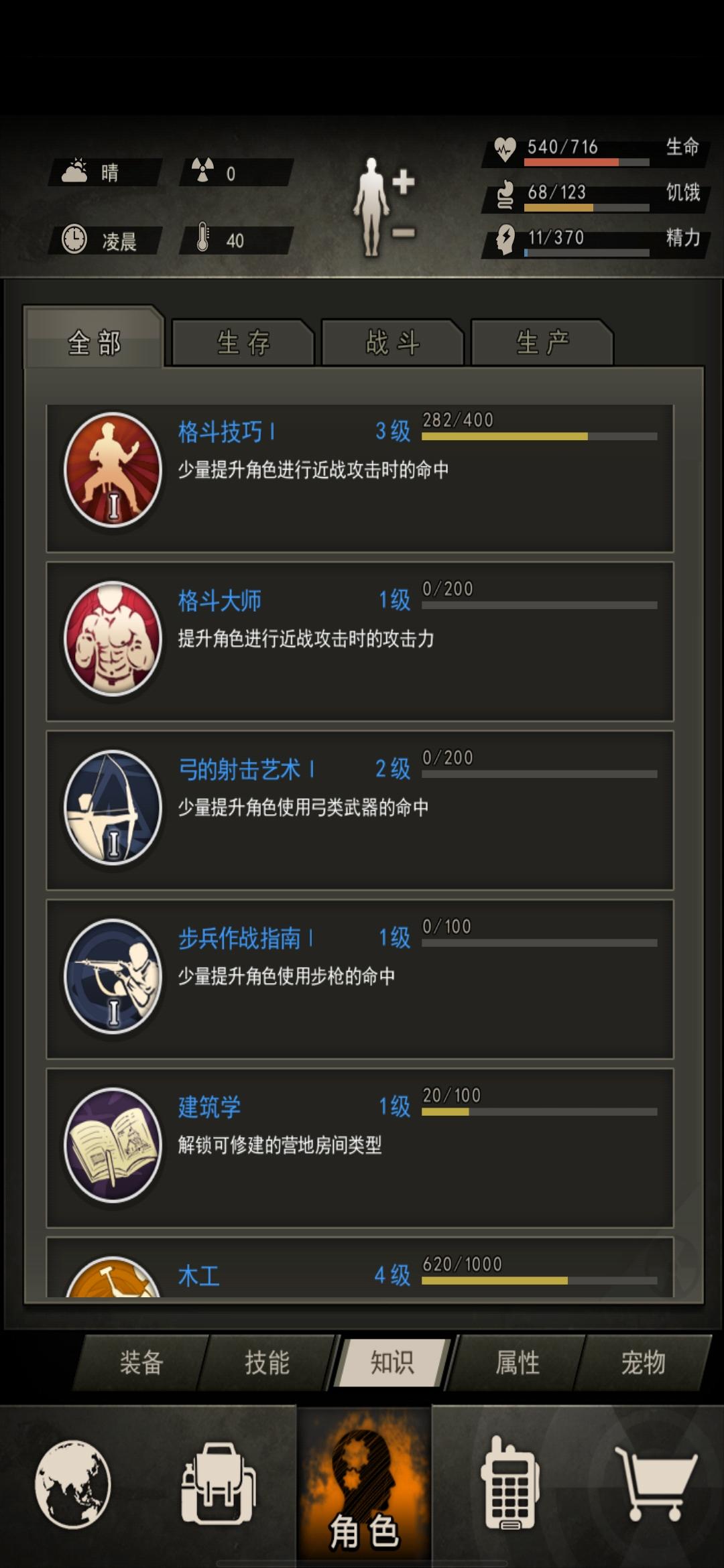Screen dimensions: 724x1568
Task: Switch to the 战斗 tab
Action: 392,342
